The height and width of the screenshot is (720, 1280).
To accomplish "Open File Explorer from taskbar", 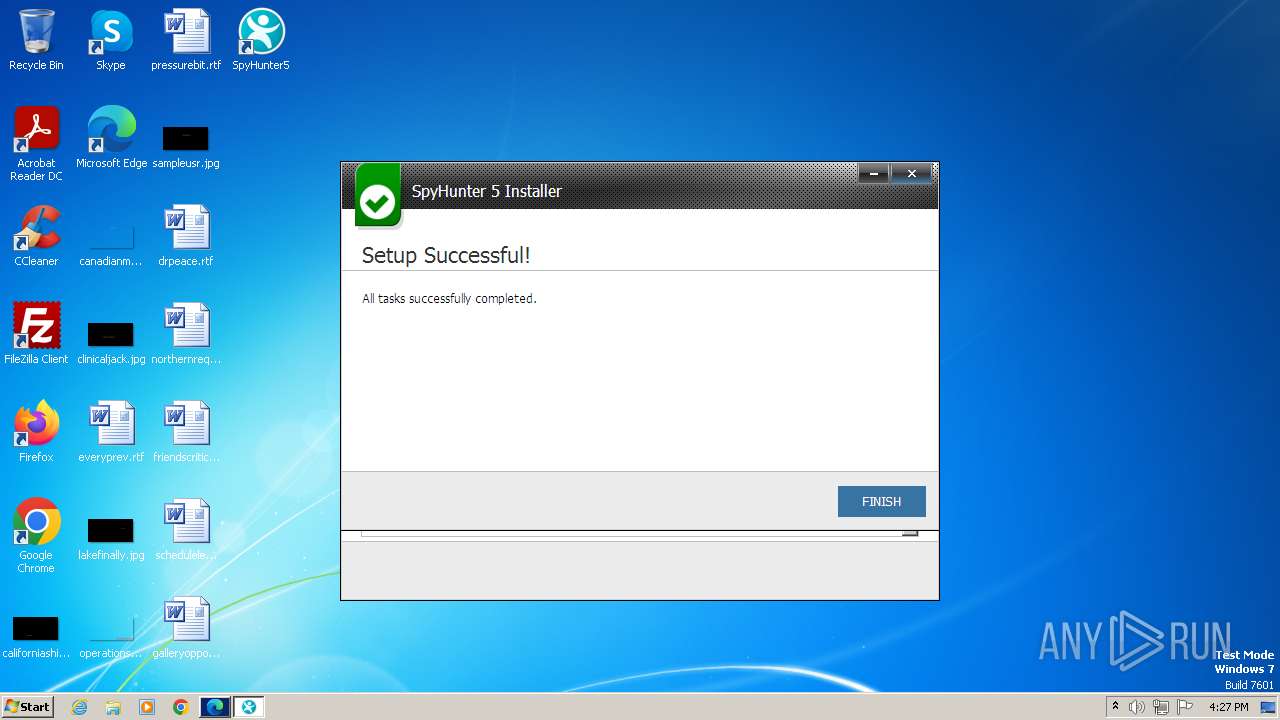I will coord(113,707).
